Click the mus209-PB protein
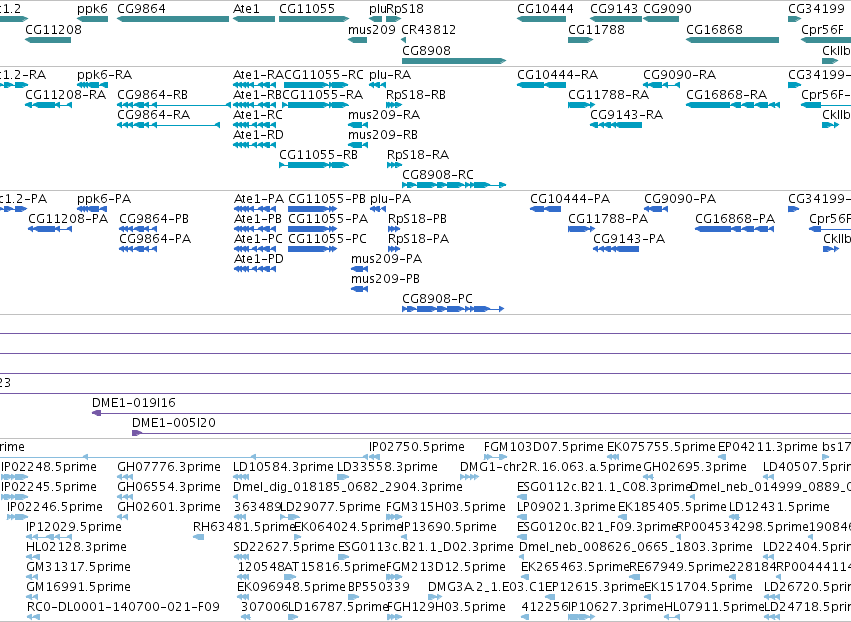The width and height of the screenshot is (851, 622). (359, 289)
